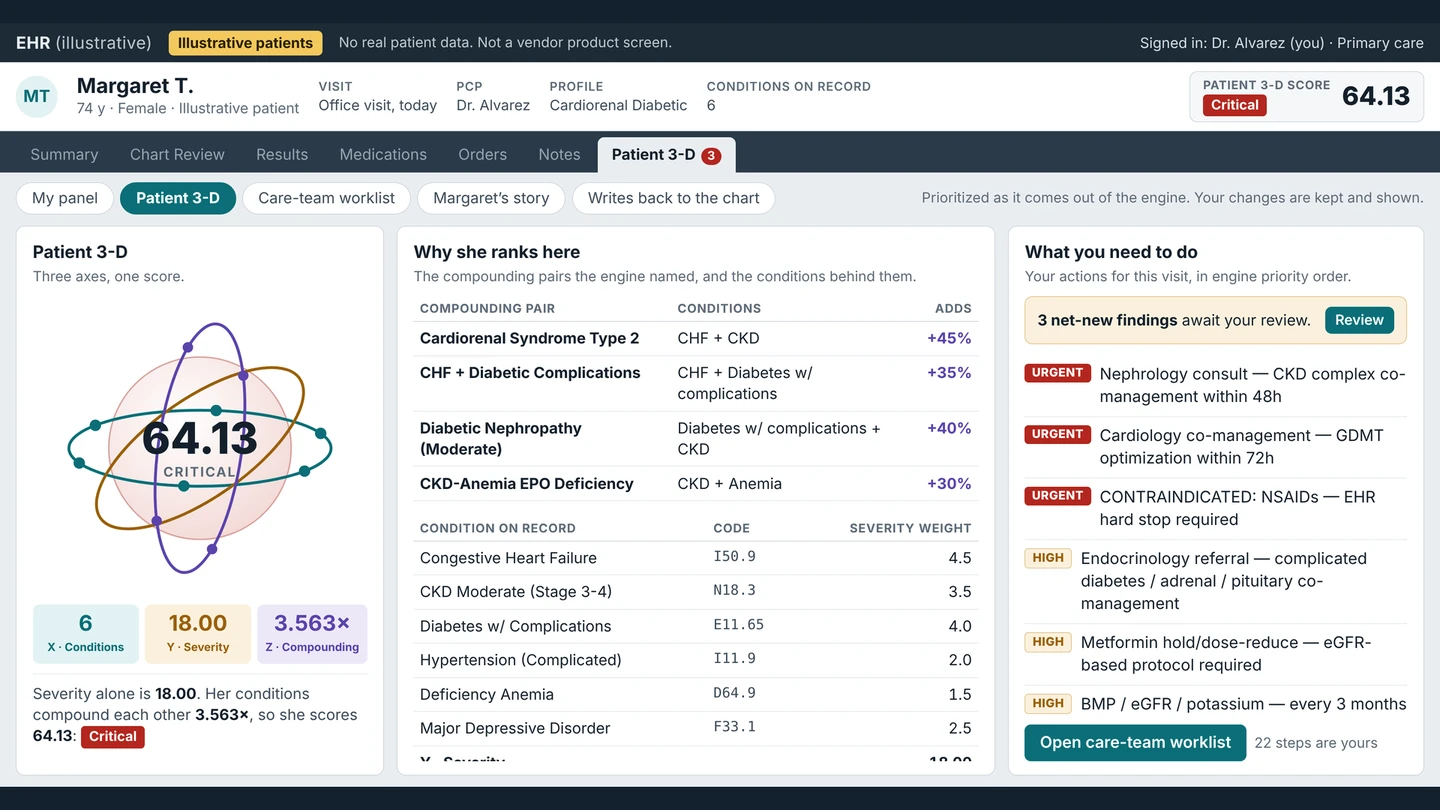Select the Patient 3-D pill button
This screenshot has height=810, width=1440.
(x=178, y=198)
